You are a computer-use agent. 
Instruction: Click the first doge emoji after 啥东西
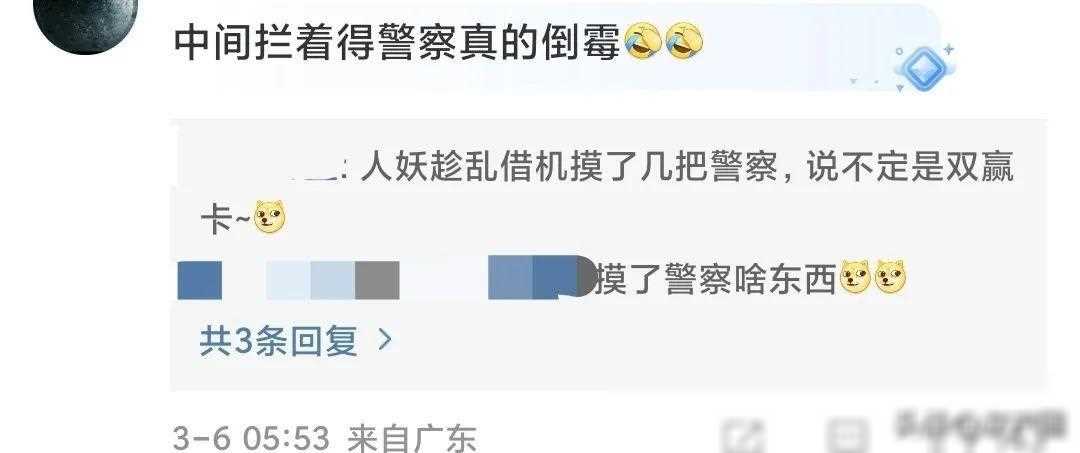[x=855, y=278]
